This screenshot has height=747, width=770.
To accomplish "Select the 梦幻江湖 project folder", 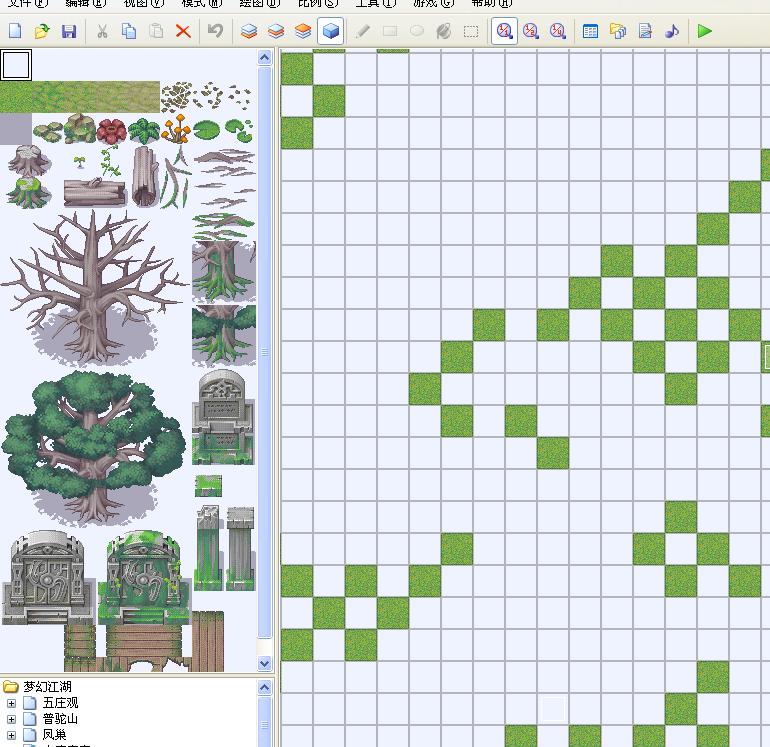I will click(x=47, y=687).
